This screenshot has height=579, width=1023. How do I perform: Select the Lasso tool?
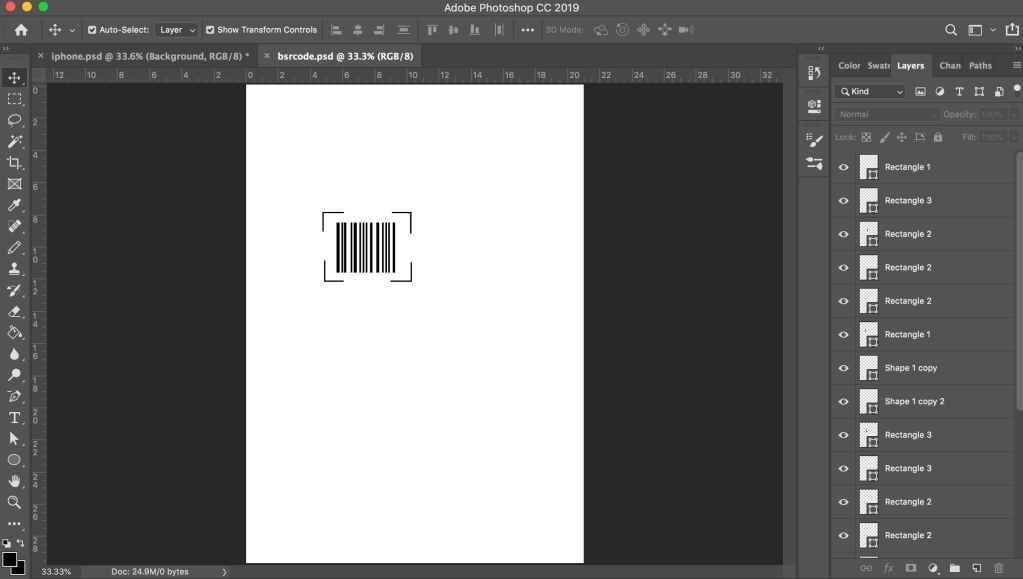[15, 120]
